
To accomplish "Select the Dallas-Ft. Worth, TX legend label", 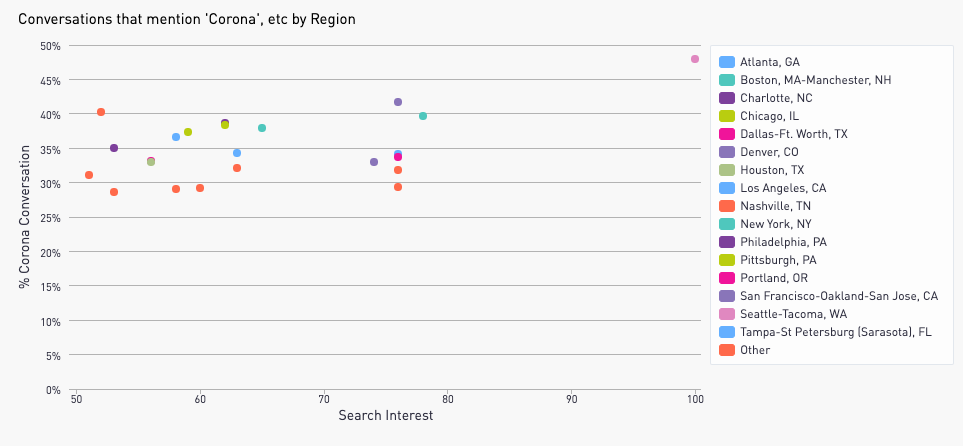I will coord(793,134).
